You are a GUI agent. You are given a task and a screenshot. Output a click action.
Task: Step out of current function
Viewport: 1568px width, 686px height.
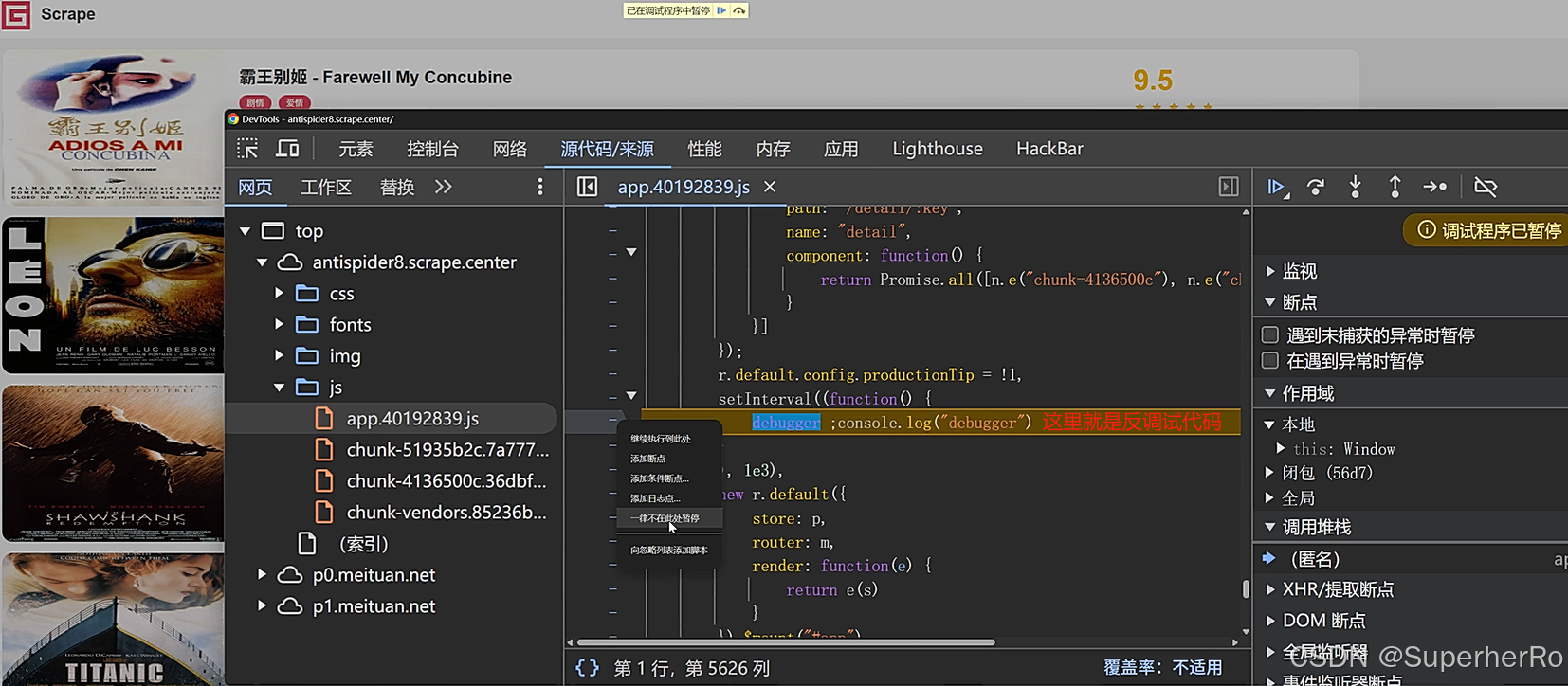(1395, 187)
